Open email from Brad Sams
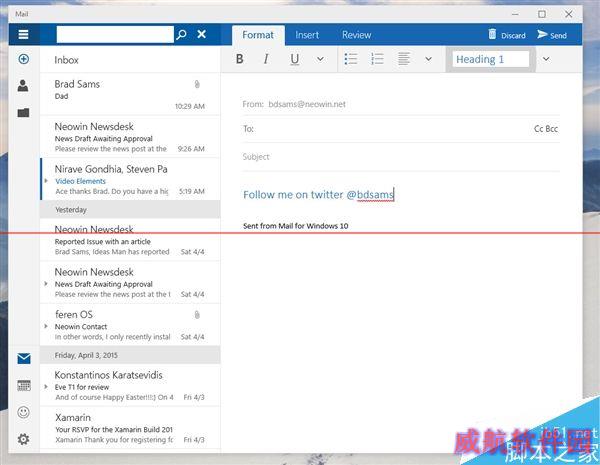Viewport: 600px width, 465px height. (x=130, y=94)
